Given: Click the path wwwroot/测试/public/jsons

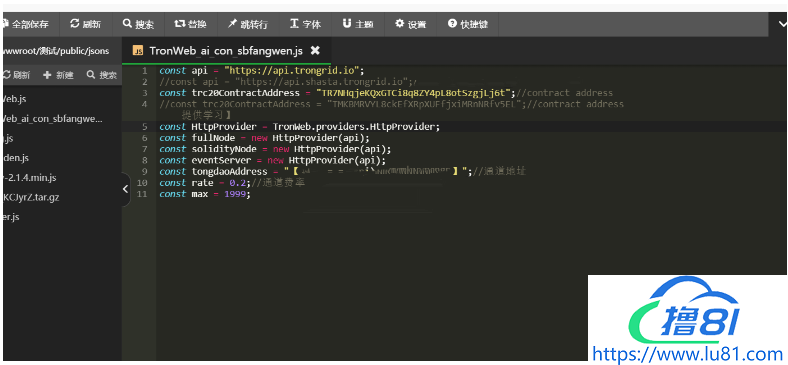Looking at the screenshot, I should click(55, 51).
